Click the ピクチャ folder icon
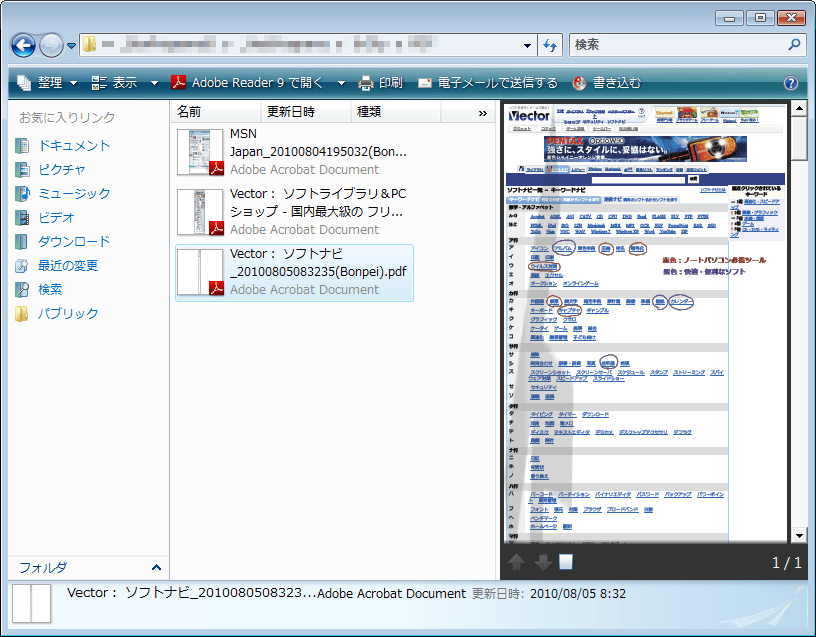The width and height of the screenshot is (816, 637). pyautogui.click(x=22, y=170)
